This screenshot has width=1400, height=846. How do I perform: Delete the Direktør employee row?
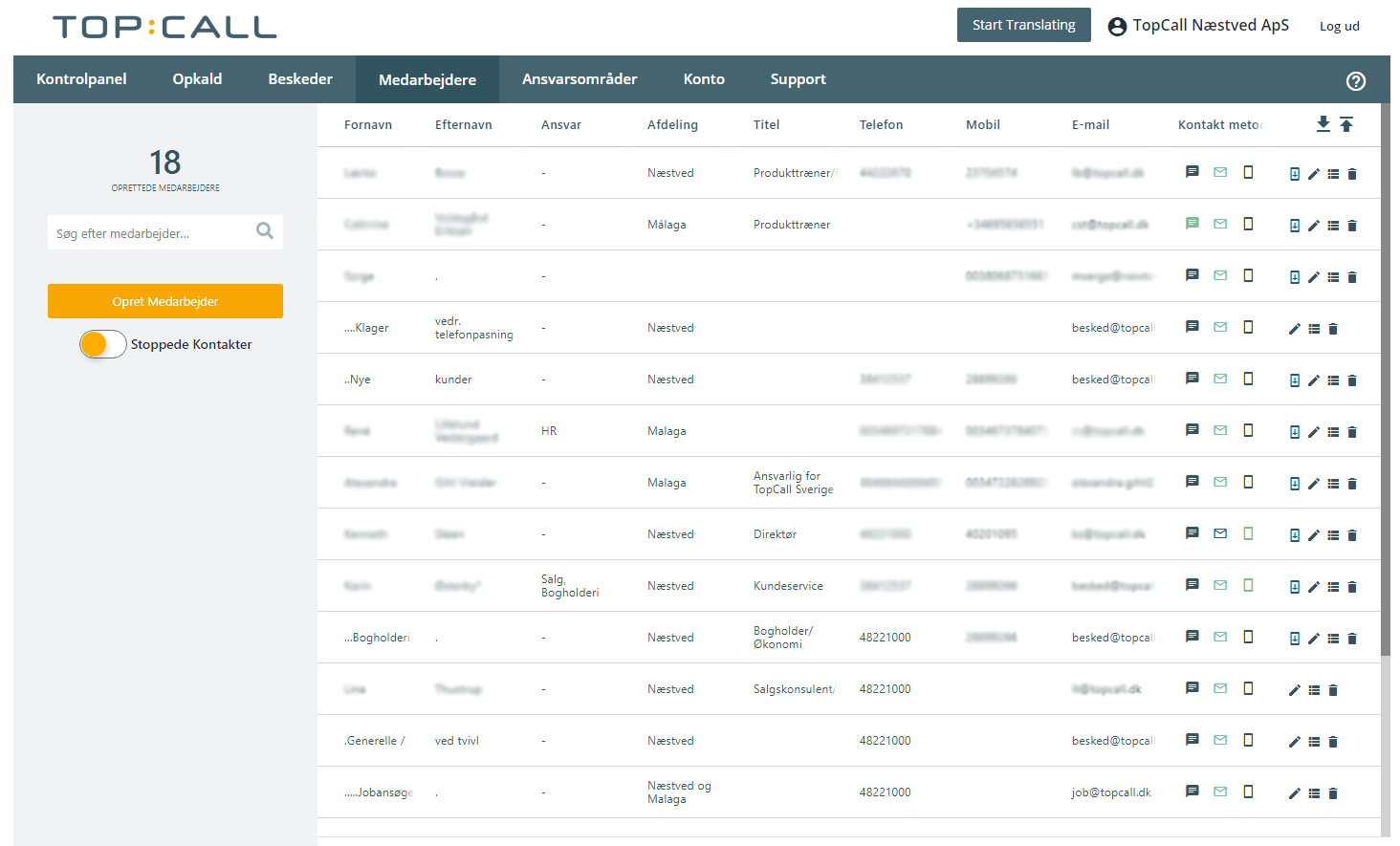click(x=1352, y=535)
